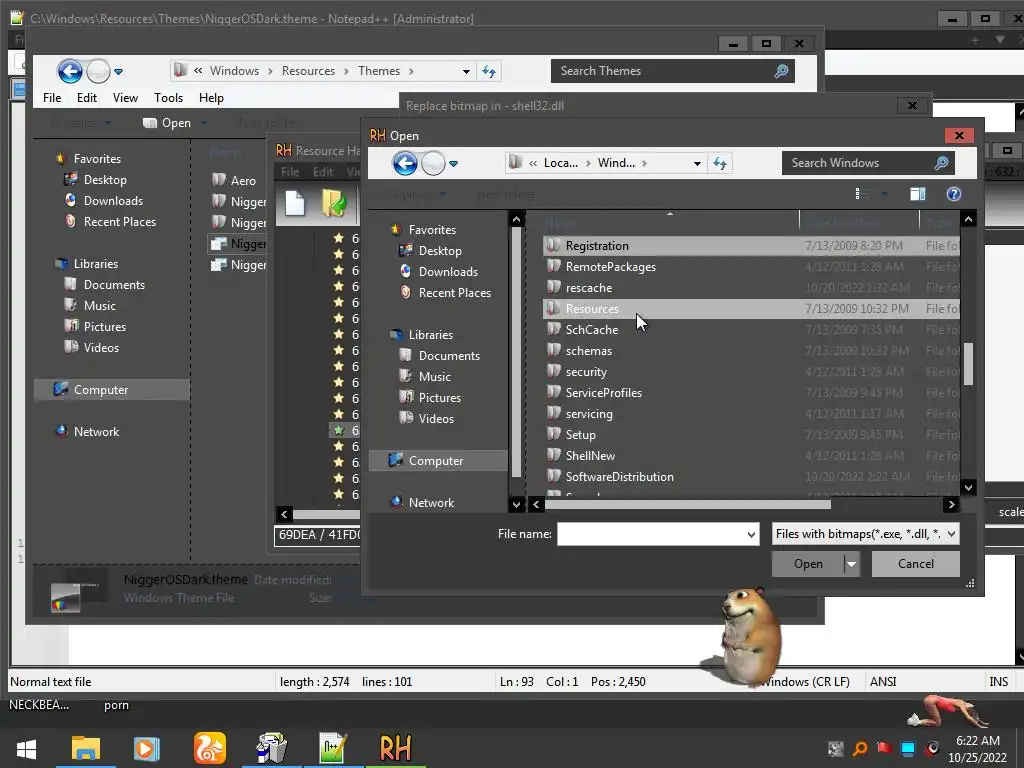Click the red flag tray icon
This screenshot has height=768, width=1024.
click(x=884, y=748)
